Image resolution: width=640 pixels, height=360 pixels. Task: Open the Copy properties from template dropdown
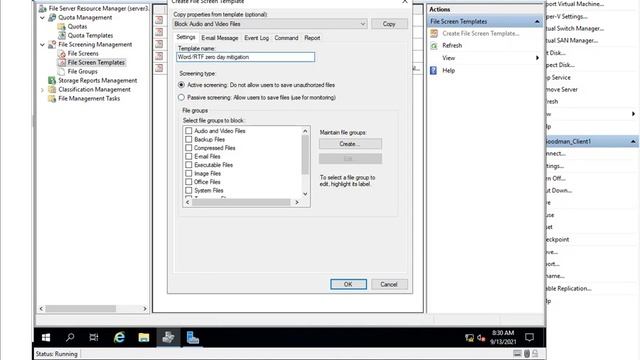point(270,24)
